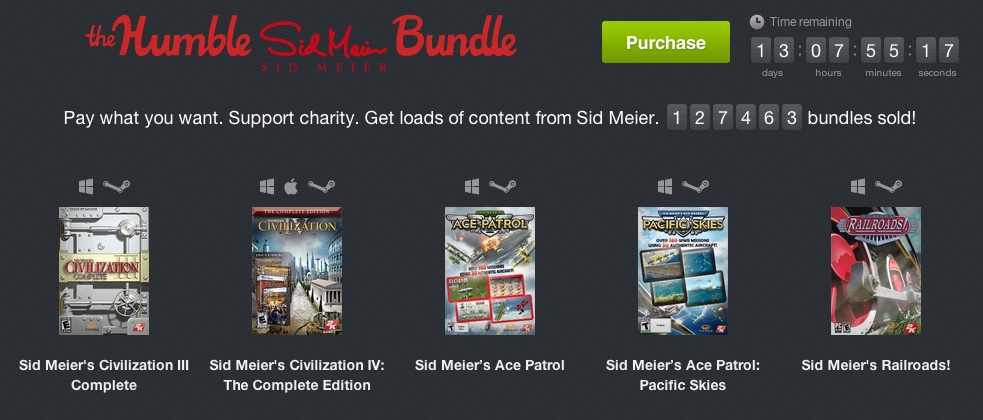Click the Steam icon above Ace Patrol
983x420 pixels.
point(503,186)
